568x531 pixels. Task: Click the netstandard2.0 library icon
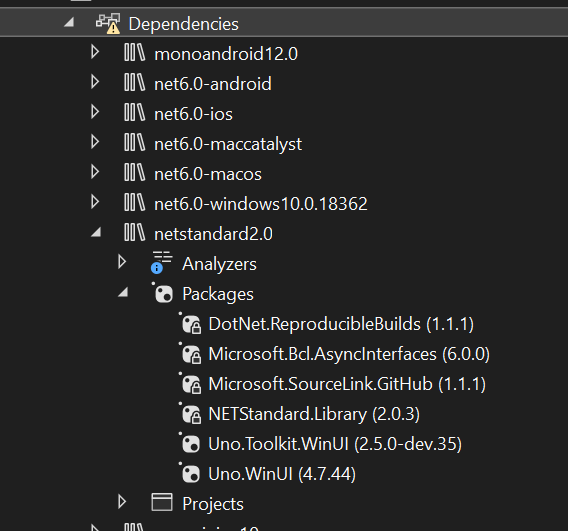[x=134, y=233]
